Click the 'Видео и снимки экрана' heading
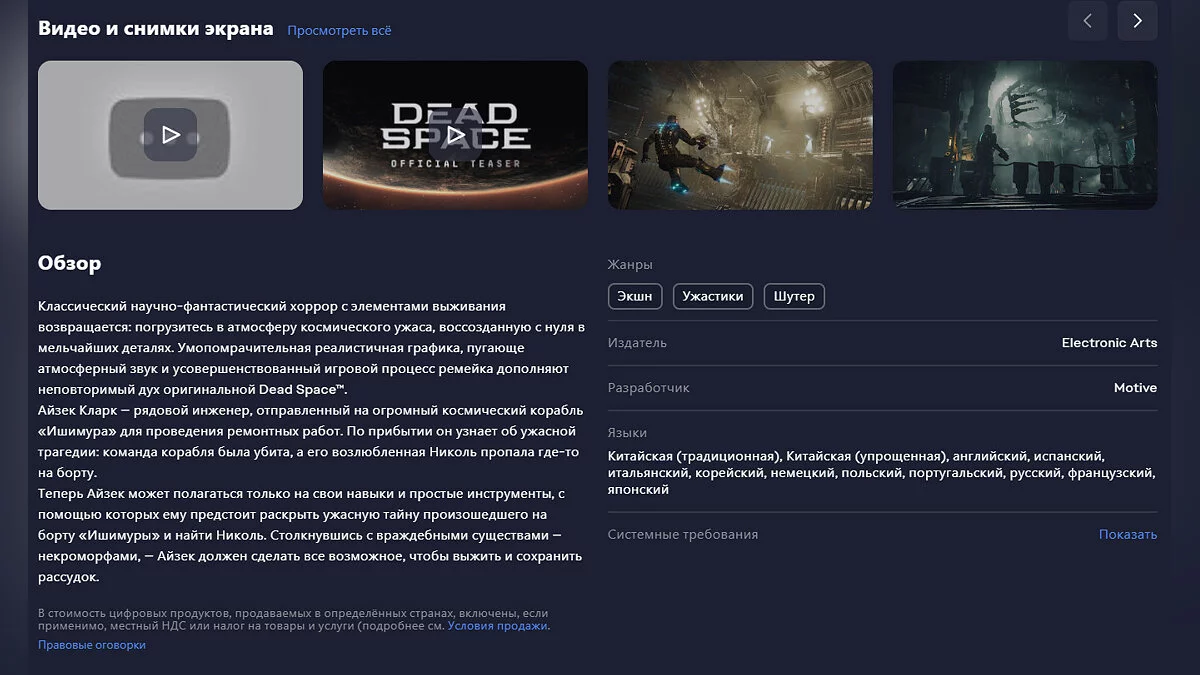Viewport: 1200px width, 675px height. [156, 28]
